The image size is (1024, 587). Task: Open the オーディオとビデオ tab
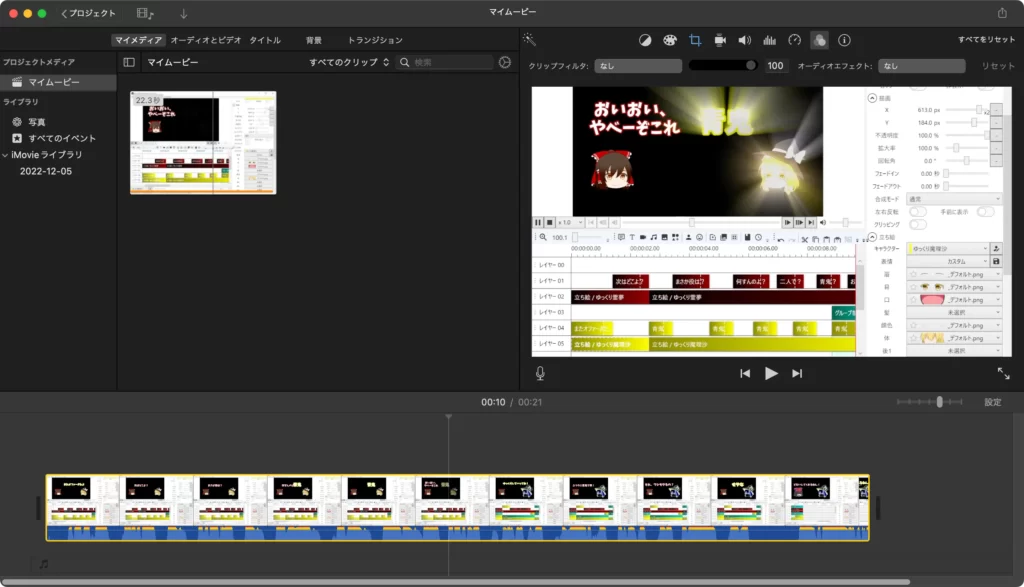pyautogui.click(x=206, y=40)
